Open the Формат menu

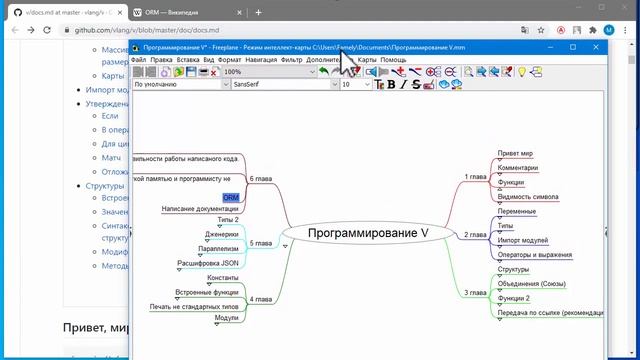[229, 60]
